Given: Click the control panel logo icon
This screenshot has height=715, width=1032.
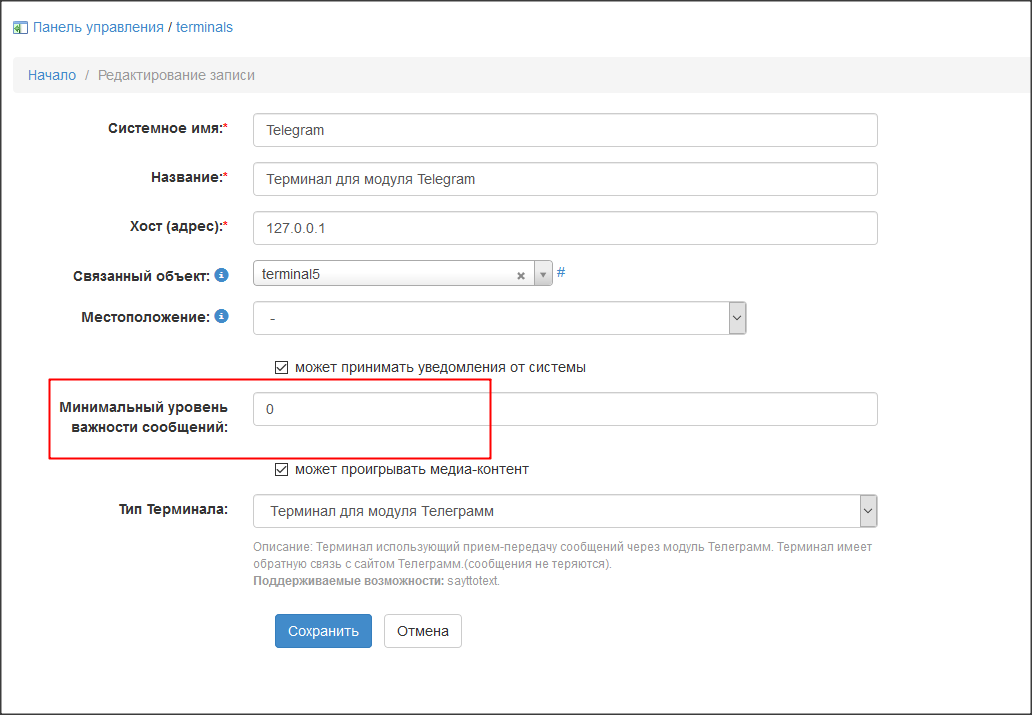Looking at the screenshot, I should pos(20,28).
